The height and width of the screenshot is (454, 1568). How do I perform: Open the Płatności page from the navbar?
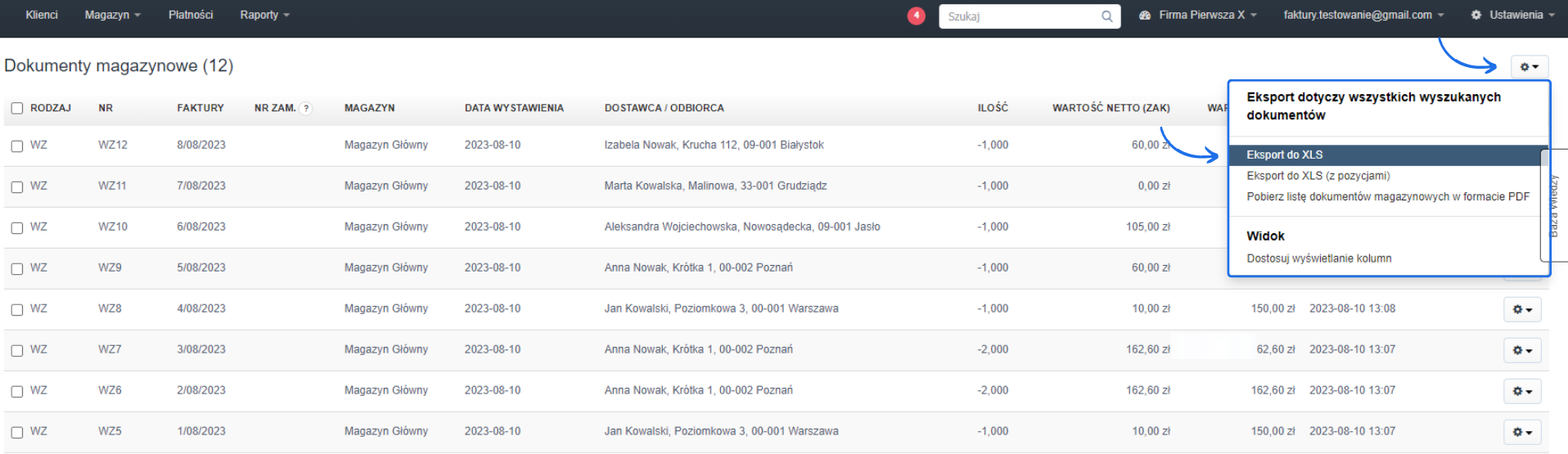(x=190, y=15)
